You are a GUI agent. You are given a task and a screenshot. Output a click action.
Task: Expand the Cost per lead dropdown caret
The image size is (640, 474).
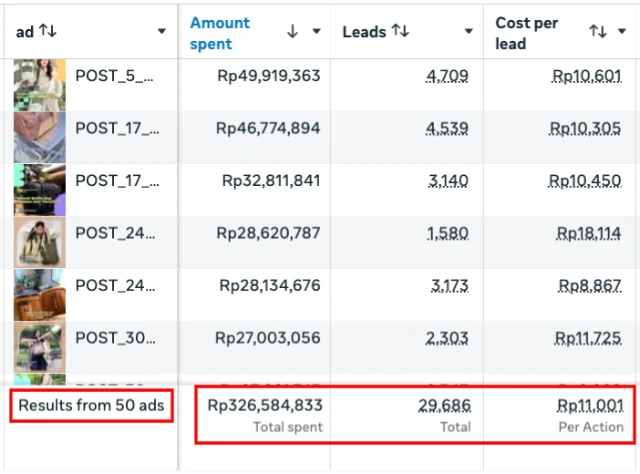[624, 32]
